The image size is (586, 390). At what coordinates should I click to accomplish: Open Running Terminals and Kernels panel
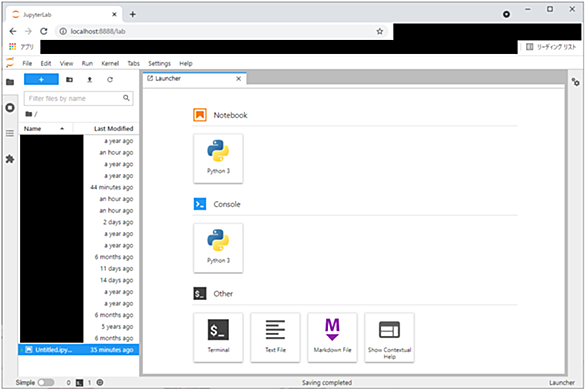[x=10, y=108]
